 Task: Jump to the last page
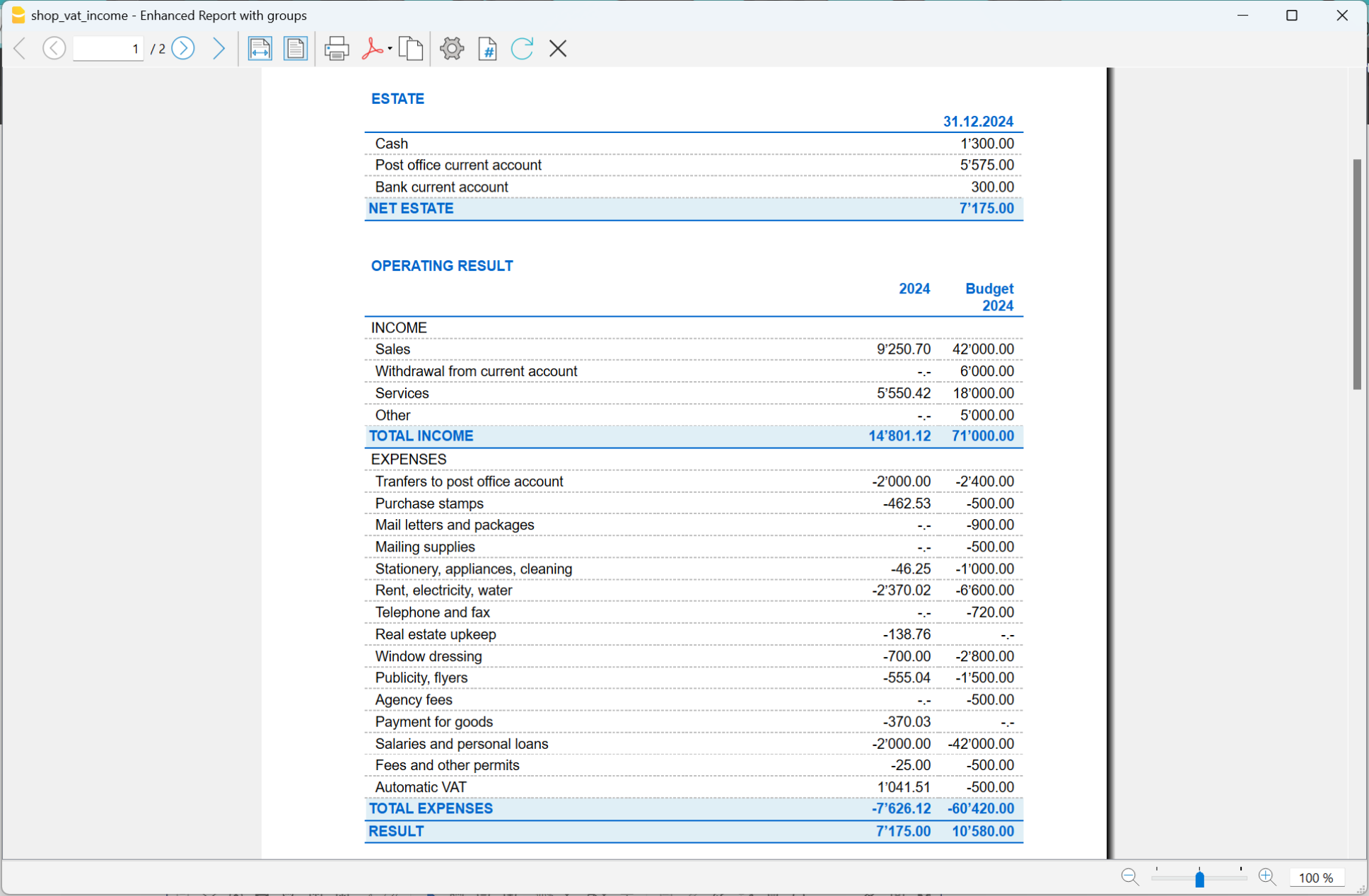[219, 48]
